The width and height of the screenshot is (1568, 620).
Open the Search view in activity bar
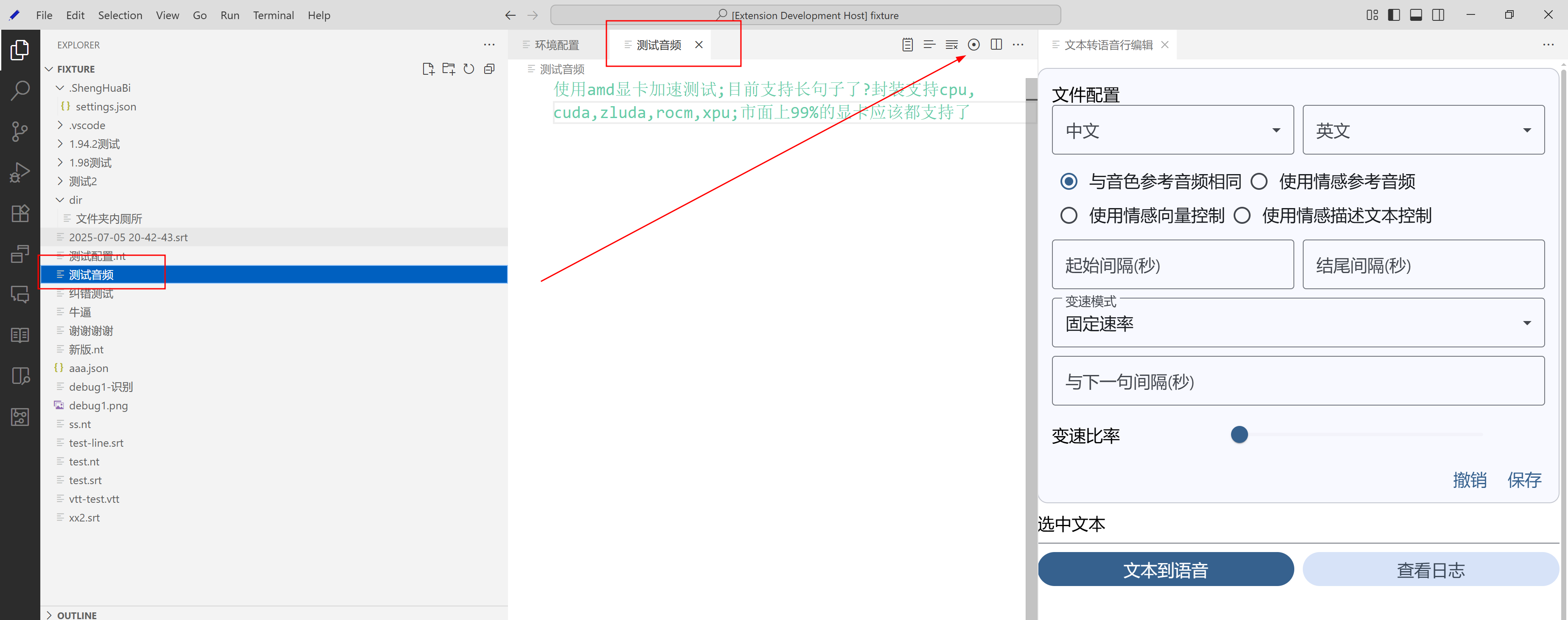(x=20, y=91)
